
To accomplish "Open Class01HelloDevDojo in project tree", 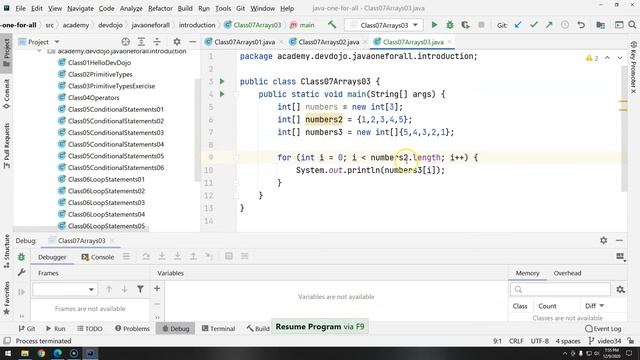I will point(99,62).
